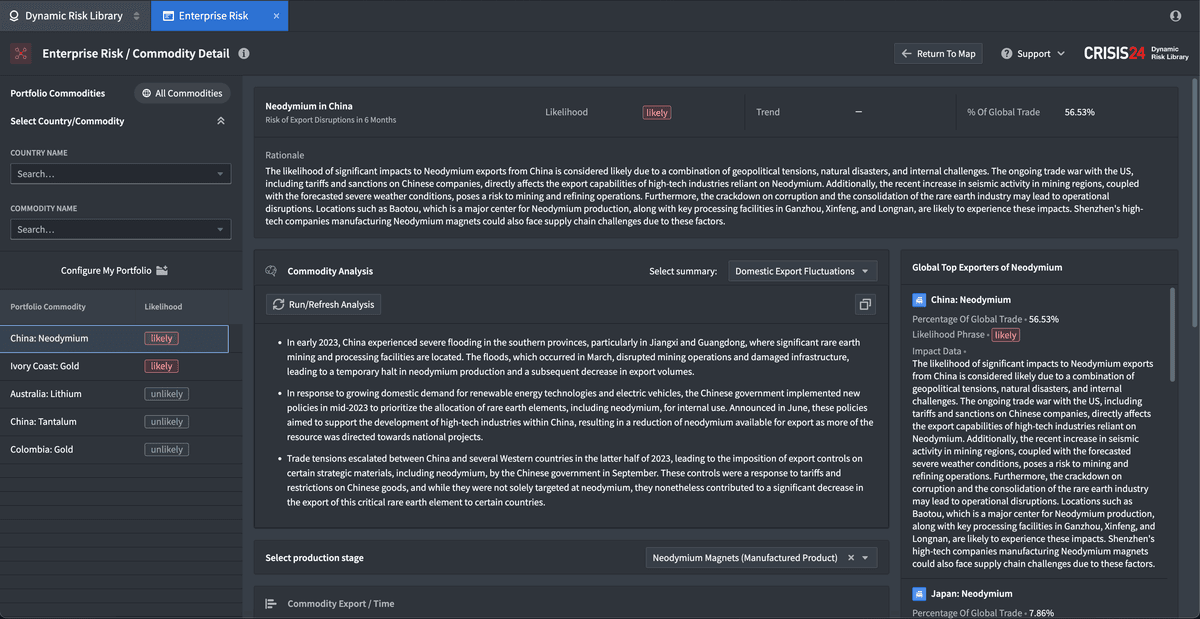This screenshot has width=1200, height=619.
Task: Open the Dynamic Risk Library switcher arrows
Action: click(135, 16)
